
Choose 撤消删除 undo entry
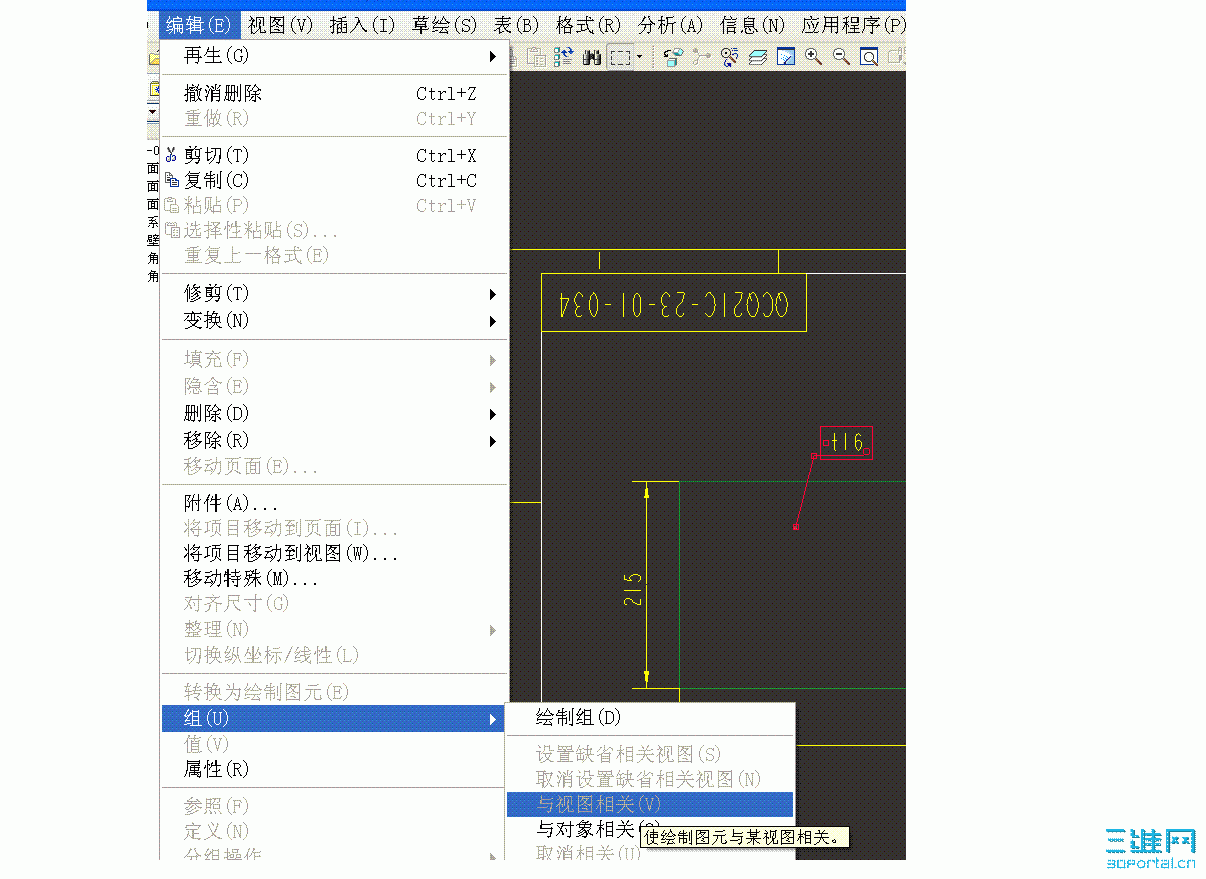(334, 93)
